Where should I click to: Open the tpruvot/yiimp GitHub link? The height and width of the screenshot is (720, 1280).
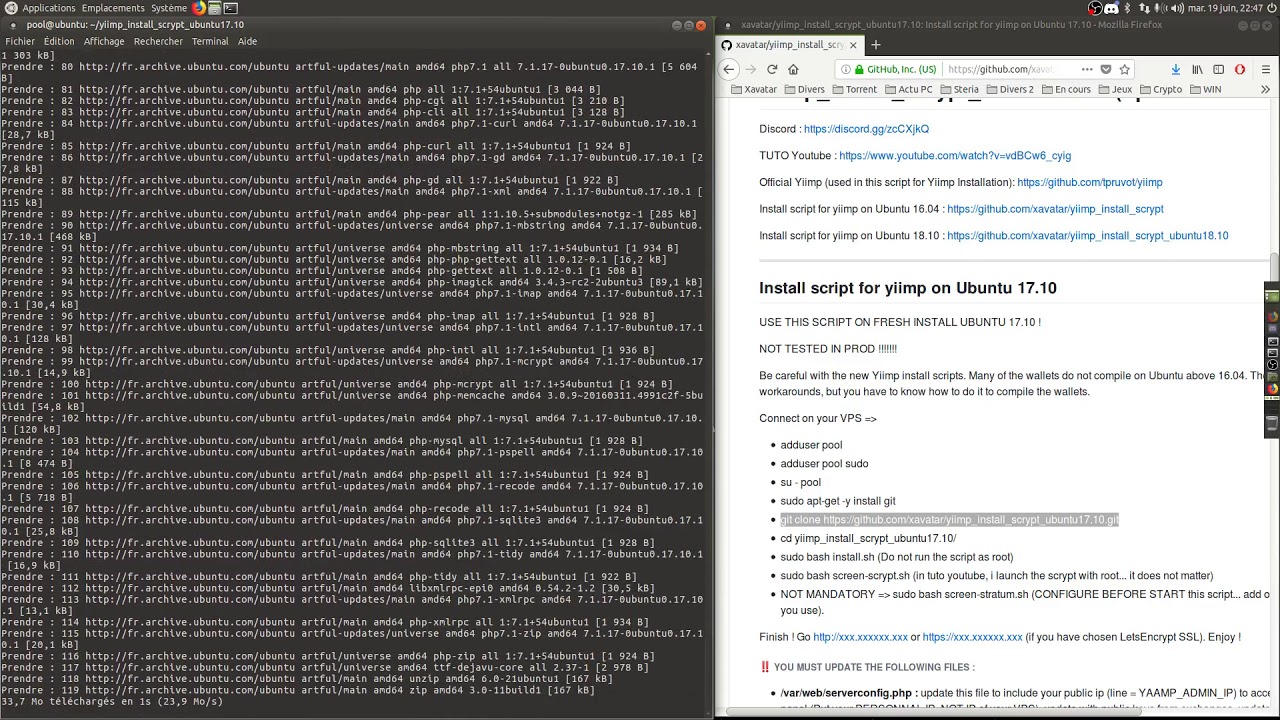1090,183
